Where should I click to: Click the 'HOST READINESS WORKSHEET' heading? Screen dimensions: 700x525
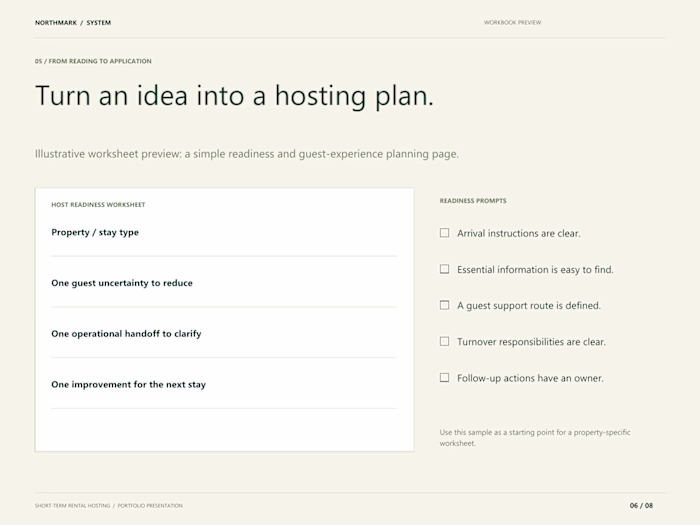98,205
